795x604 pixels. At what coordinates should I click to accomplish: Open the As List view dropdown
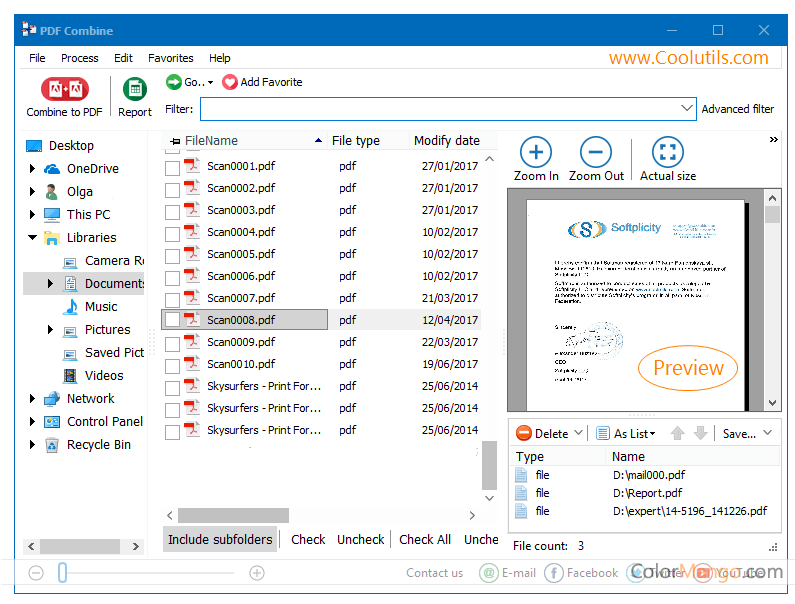coord(626,433)
